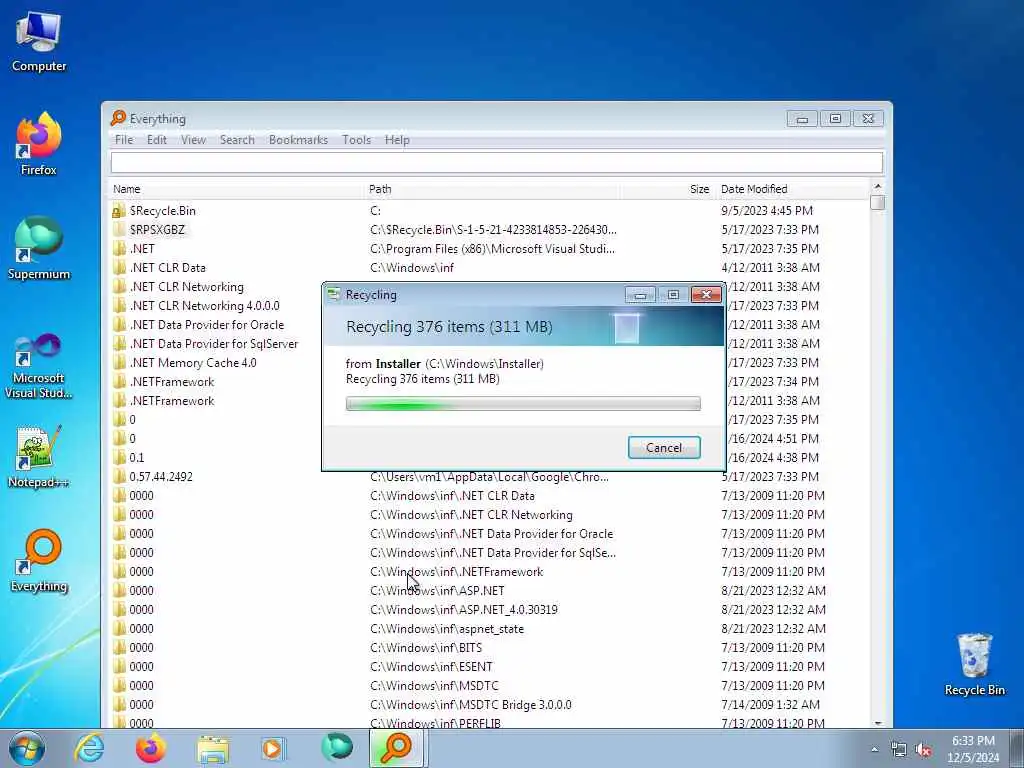The image size is (1024, 768).
Task: Open the Edit menu
Action: tap(157, 140)
